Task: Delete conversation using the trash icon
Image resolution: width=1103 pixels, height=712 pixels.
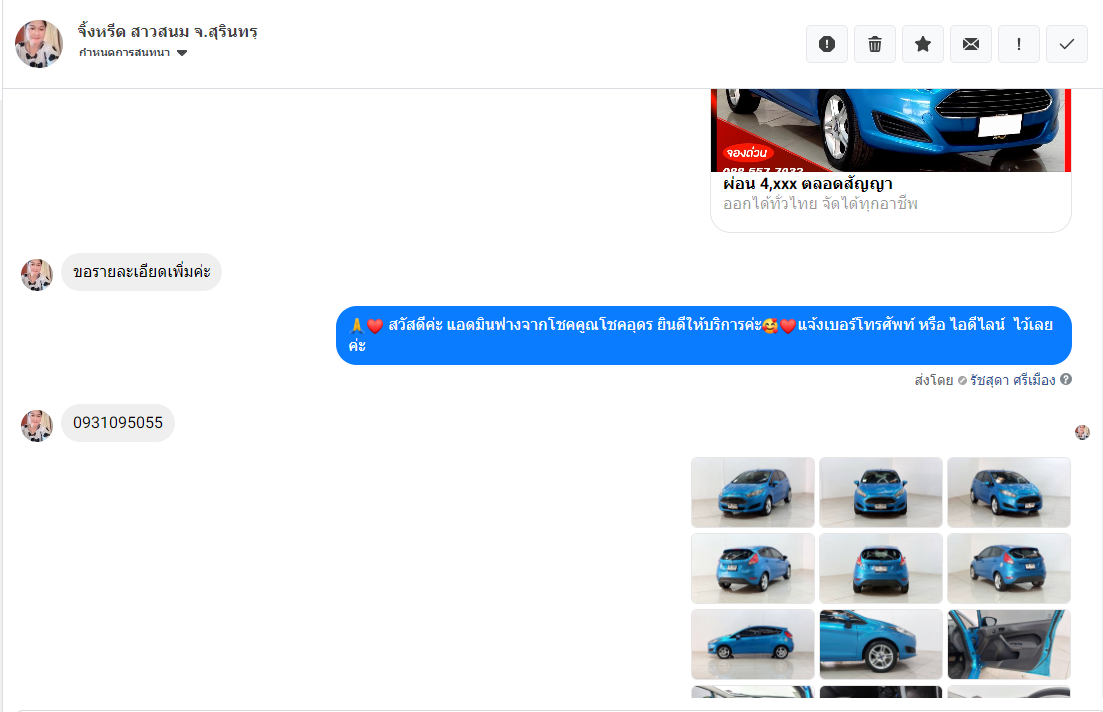Action: (x=874, y=44)
